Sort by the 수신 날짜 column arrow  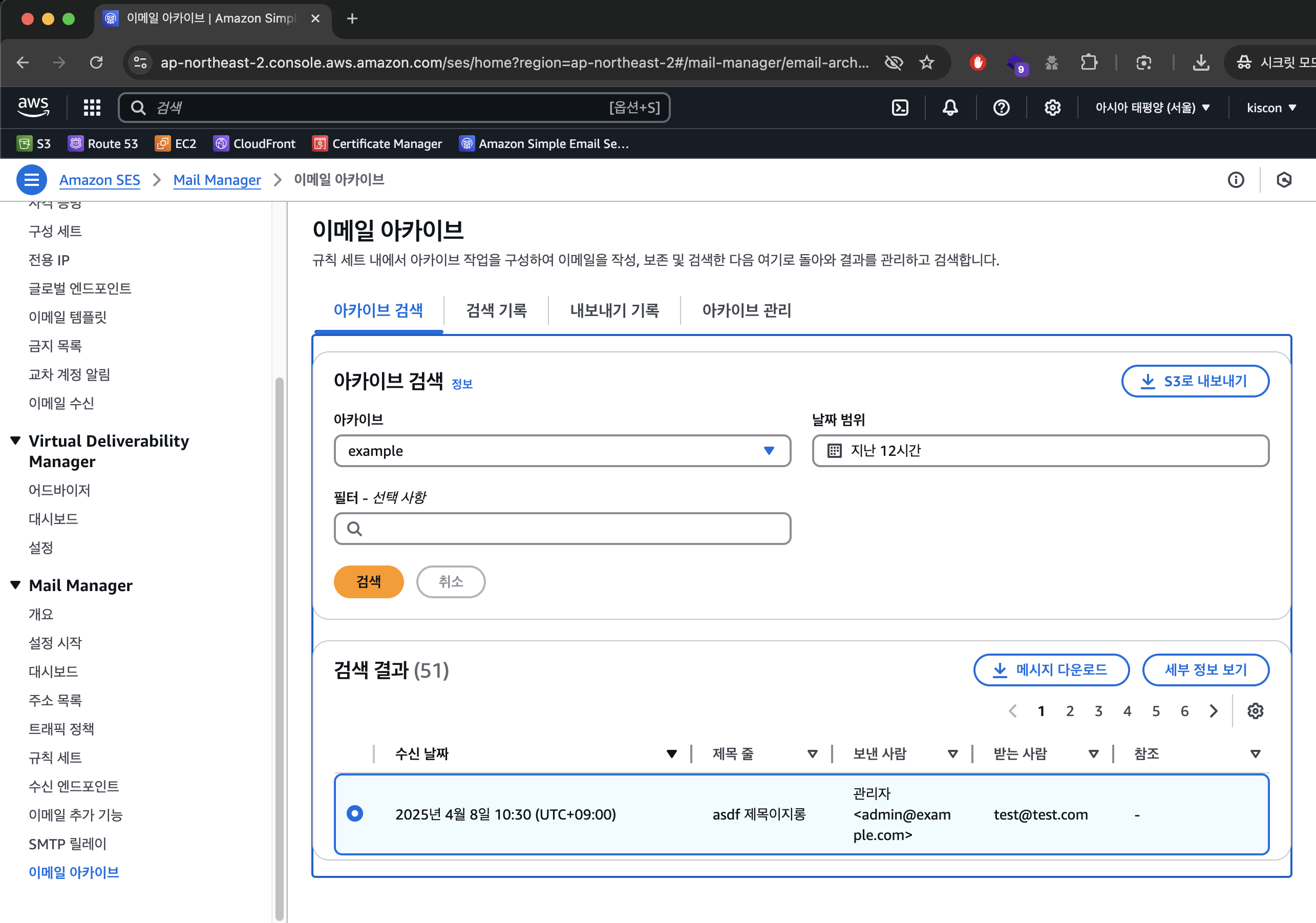coord(671,754)
